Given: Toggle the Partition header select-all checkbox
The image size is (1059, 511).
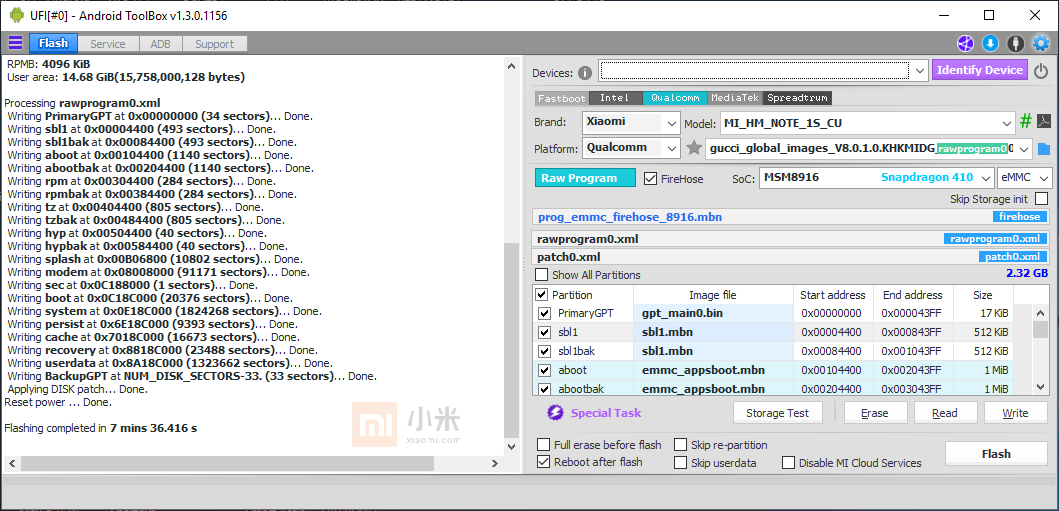Looking at the screenshot, I should (x=542, y=295).
